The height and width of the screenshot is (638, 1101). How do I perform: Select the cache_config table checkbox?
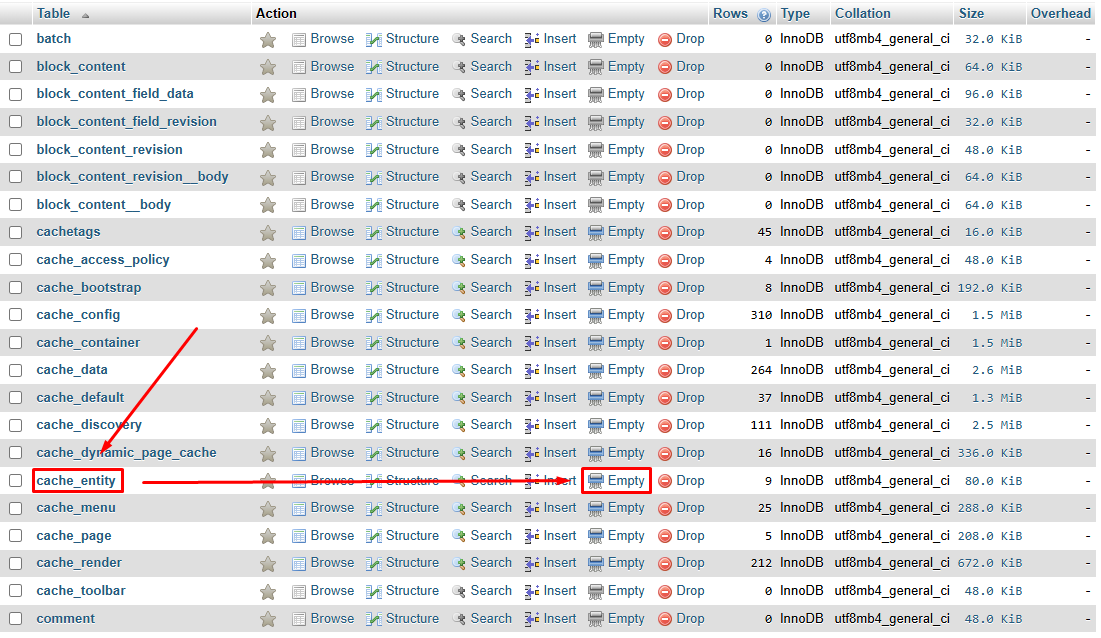(15, 315)
